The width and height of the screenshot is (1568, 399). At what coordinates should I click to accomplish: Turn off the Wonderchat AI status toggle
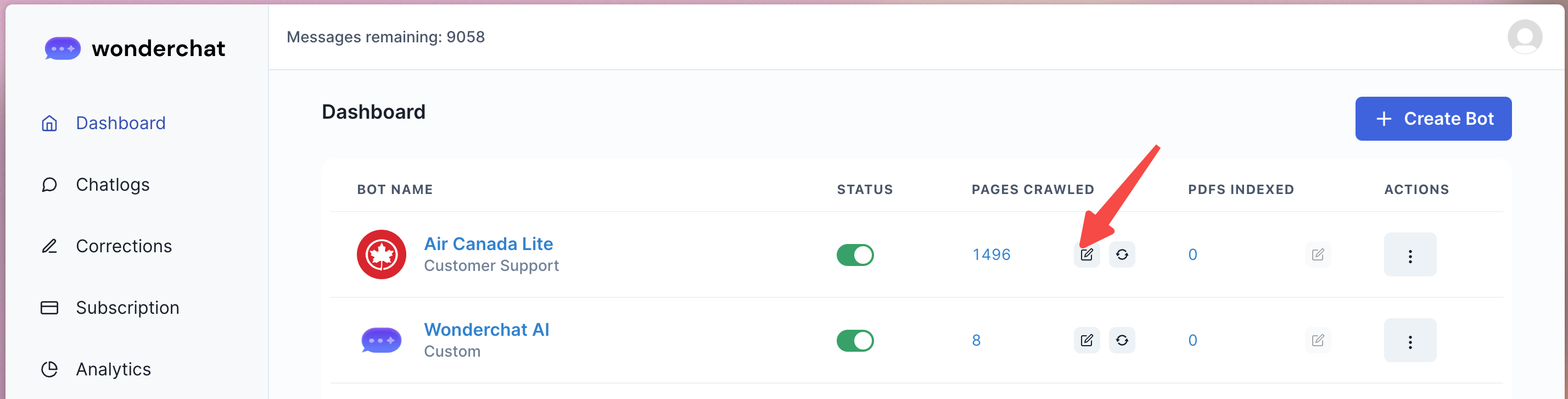tap(855, 341)
